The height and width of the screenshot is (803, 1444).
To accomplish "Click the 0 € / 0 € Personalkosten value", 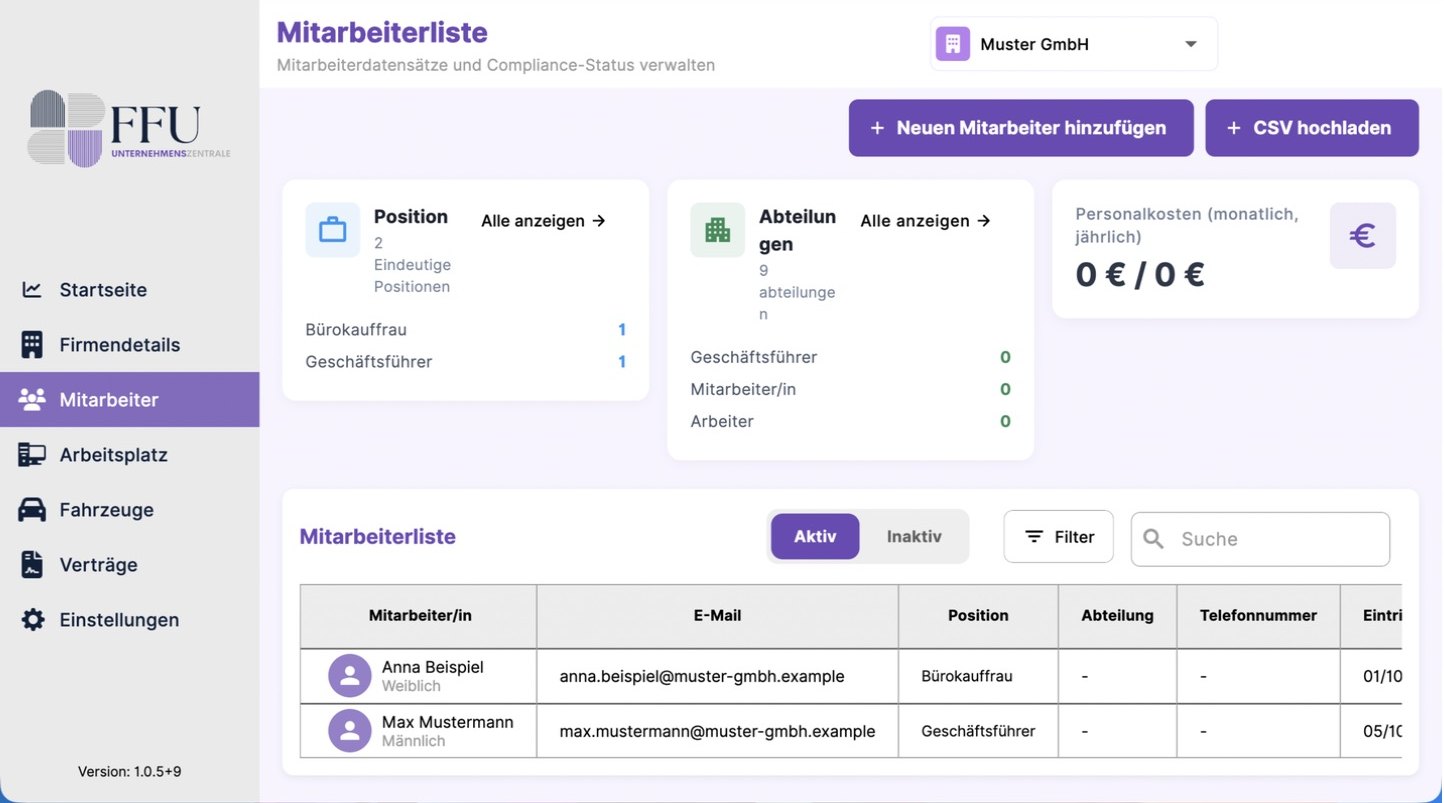I will (1139, 274).
